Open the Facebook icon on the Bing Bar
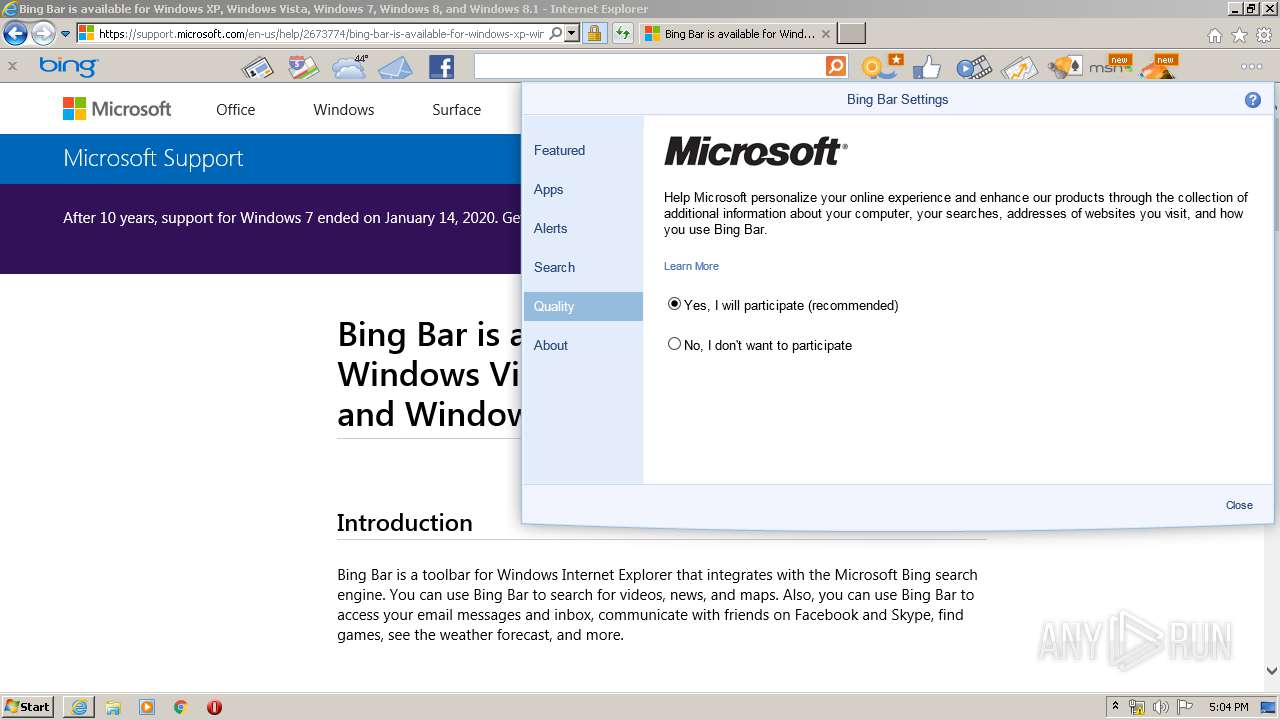 [x=441, y=68]
